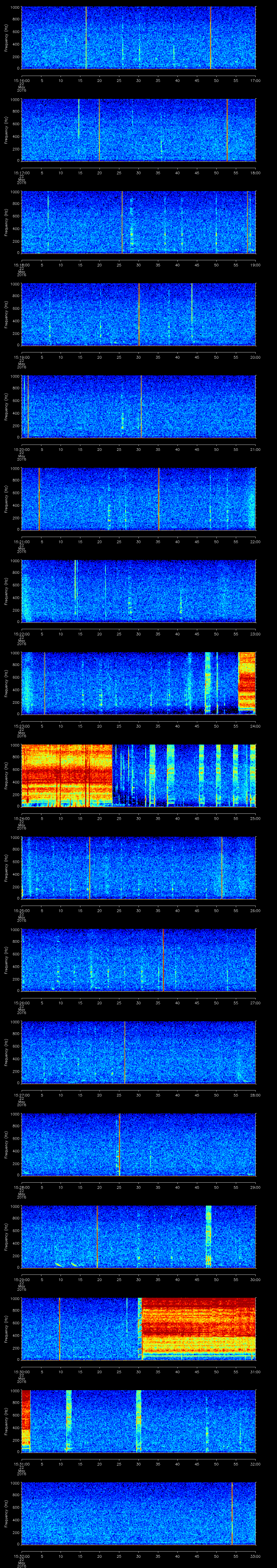Click the spectrogram panel starting at 15:16:00
The height and width of the screenshot is (1568, 277).
point(139,38)
